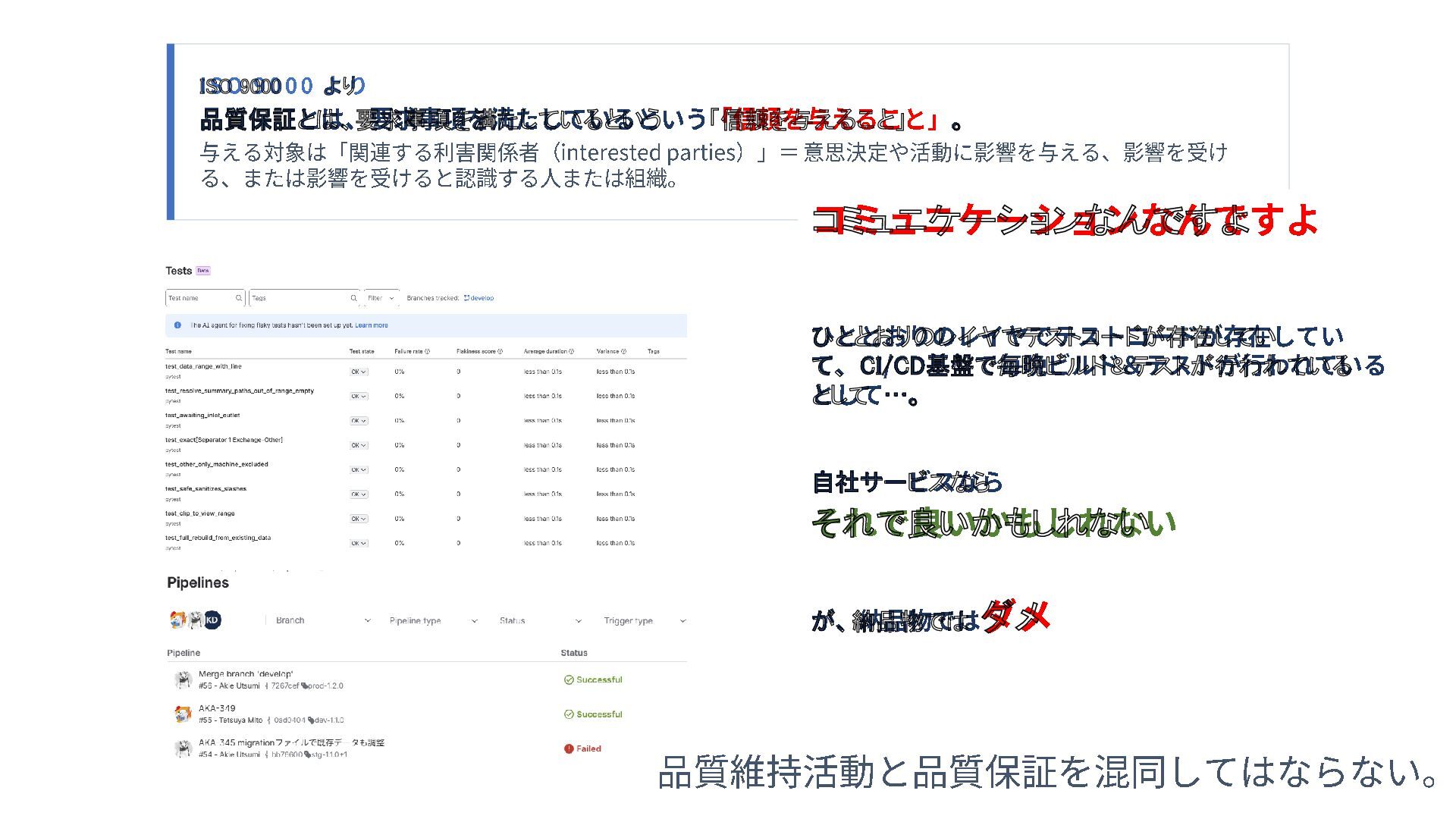Click the red Failed status icon
The width and height of the screenshot is (1456, 819).
point(569,749)
